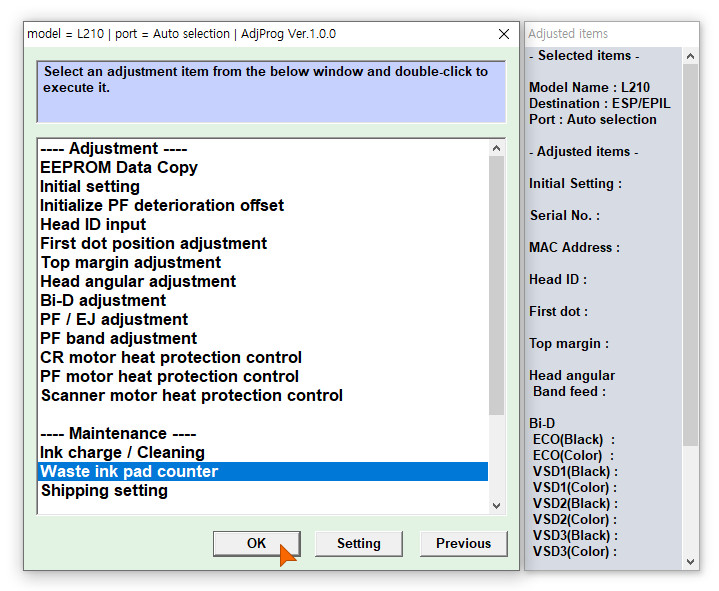The width and height of the screenshot is (719, 591).
Task: Click Serial No. label in Adjusted items
Action: (564, 215)
